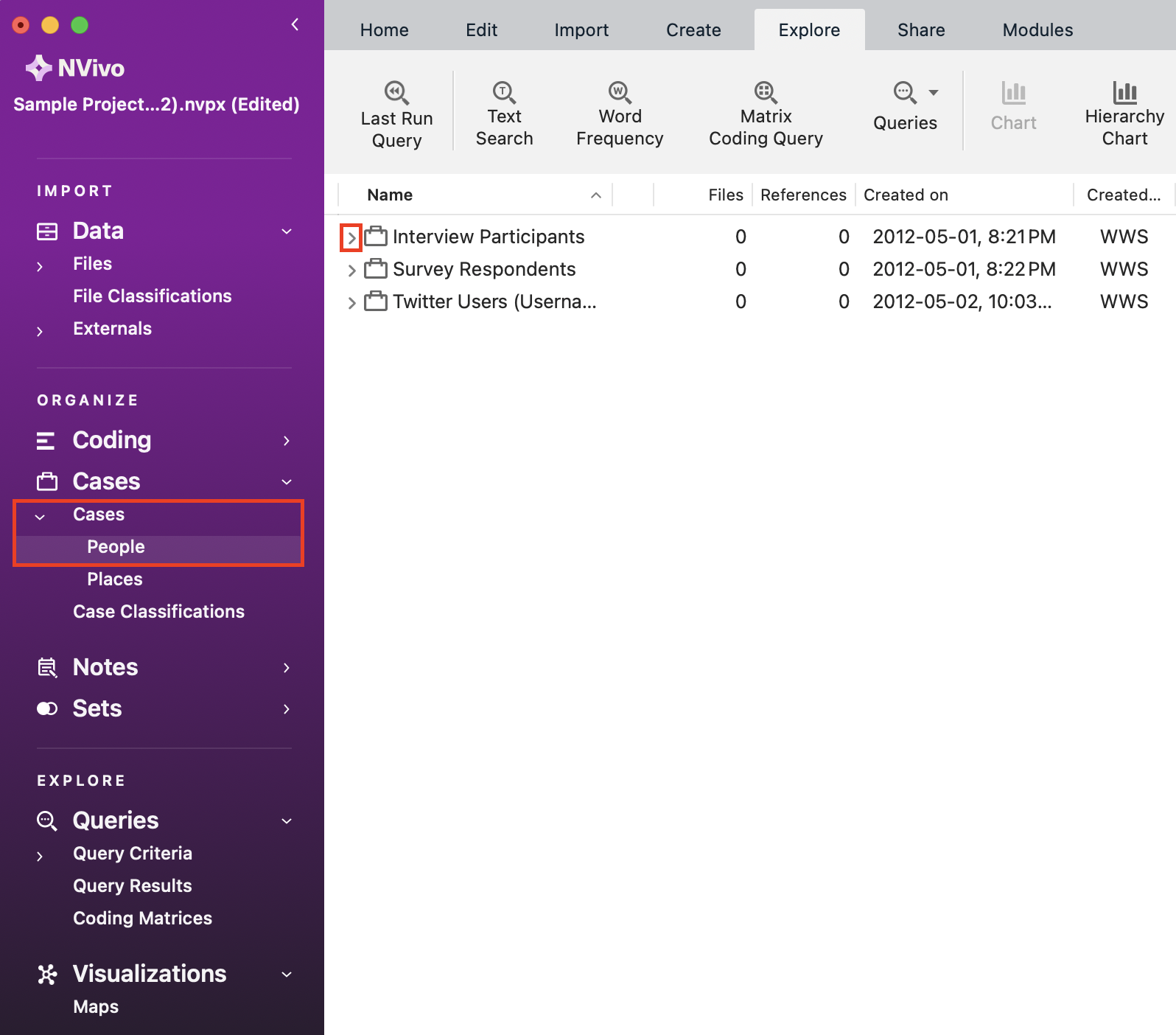Switch to the Home tab
The width and height of the screenshot is (1176, 1035).
pyautogui.click(x=384, y=29)
